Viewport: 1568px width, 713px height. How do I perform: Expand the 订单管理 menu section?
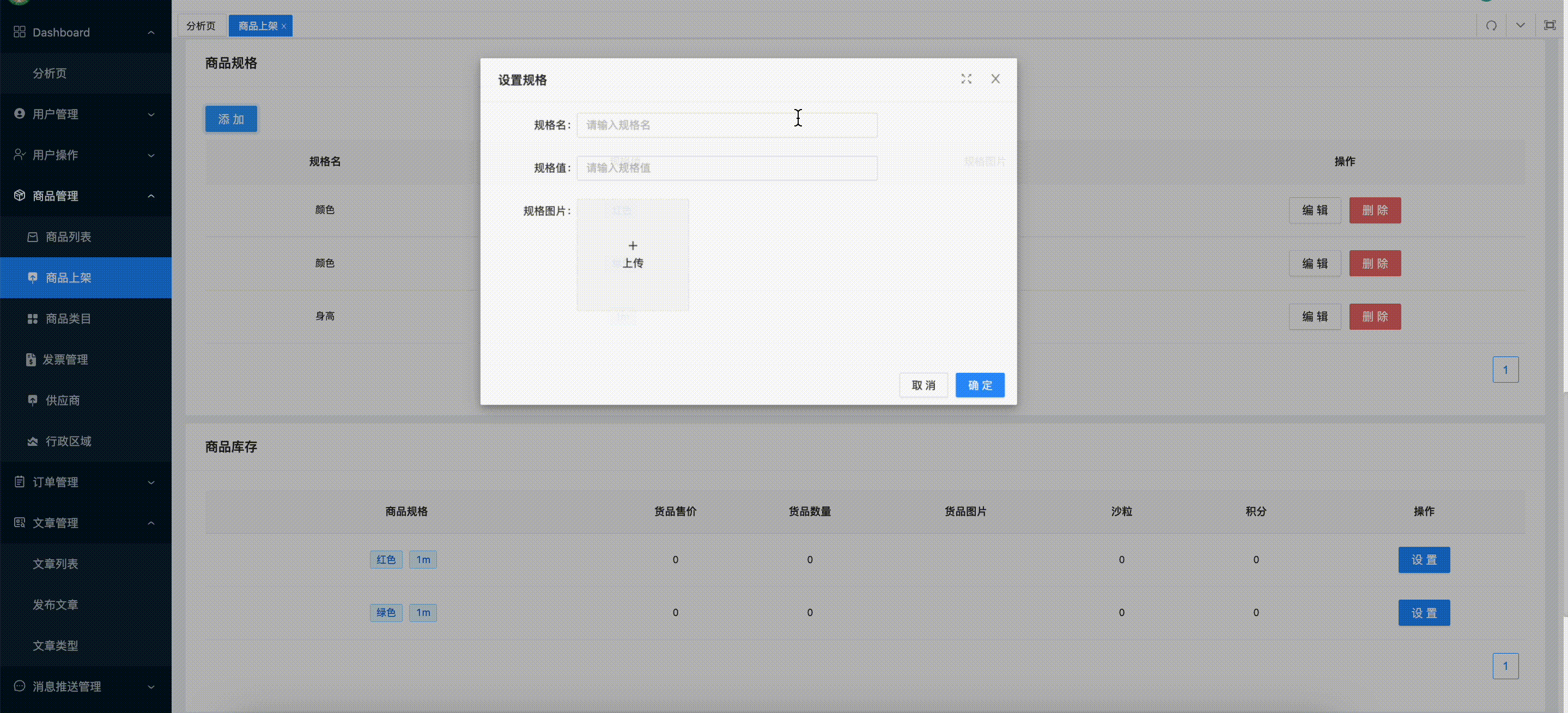pyautogui.click(x=85, y=482)
